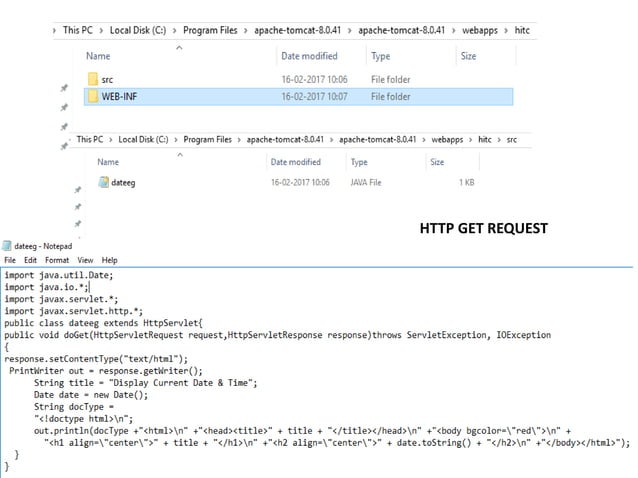The height and width of the screenshot is (478, 638).
Task: Click JAVA File type of dateeg
Action: click(x=366, y=182)
